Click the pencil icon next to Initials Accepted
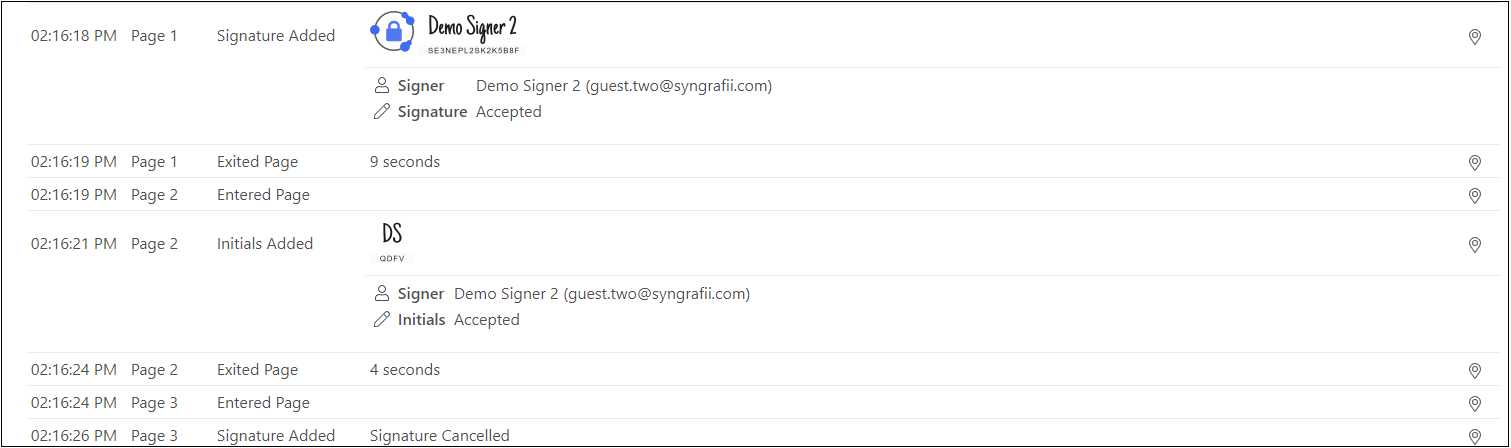Viewport: 1511px width, 448px height. [381, 320]
